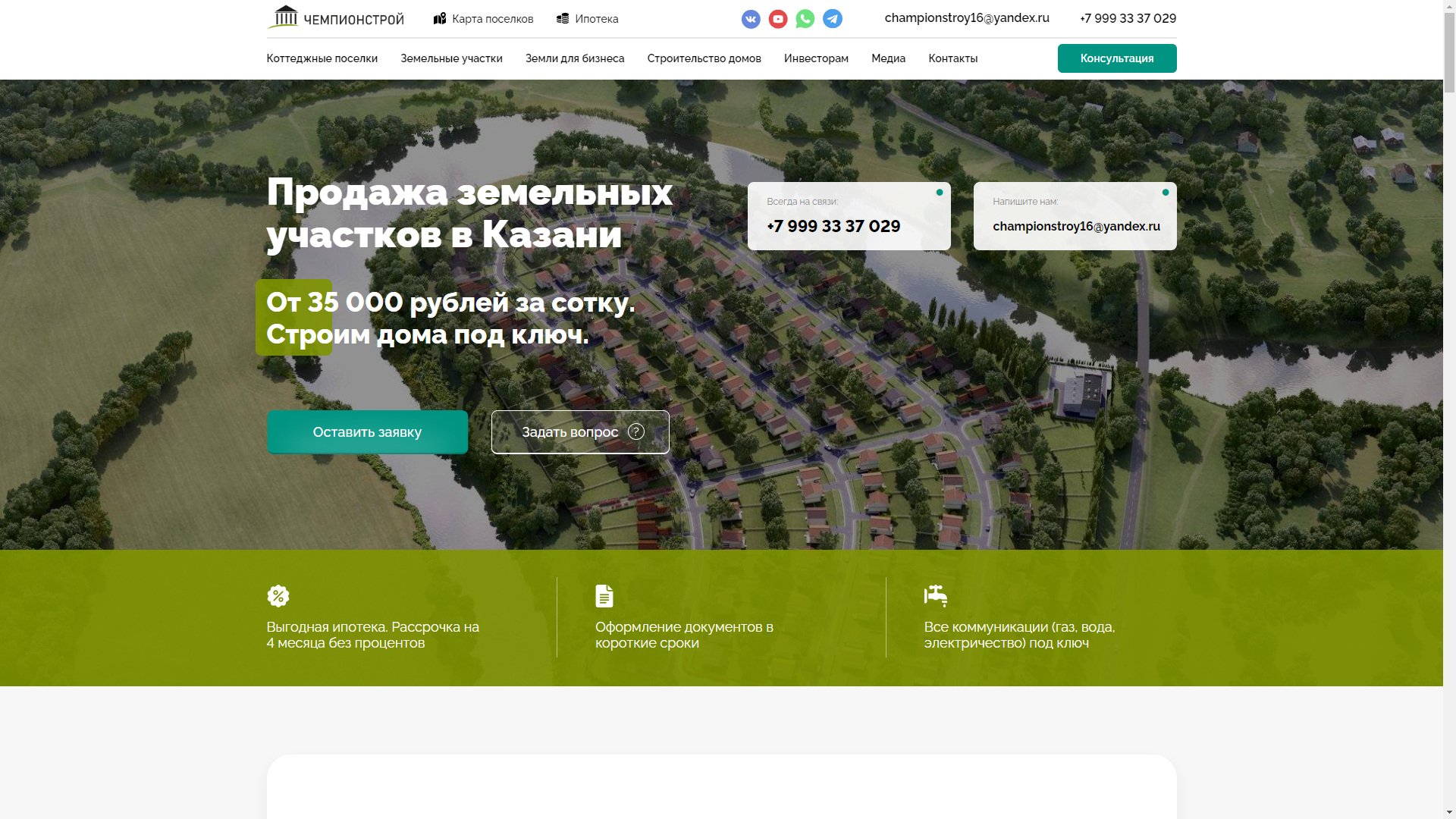Image resolution: width=1456 pixels, height=819 pixels.
Task: Navigate to Инвесторам
Action: click(815, 58)
